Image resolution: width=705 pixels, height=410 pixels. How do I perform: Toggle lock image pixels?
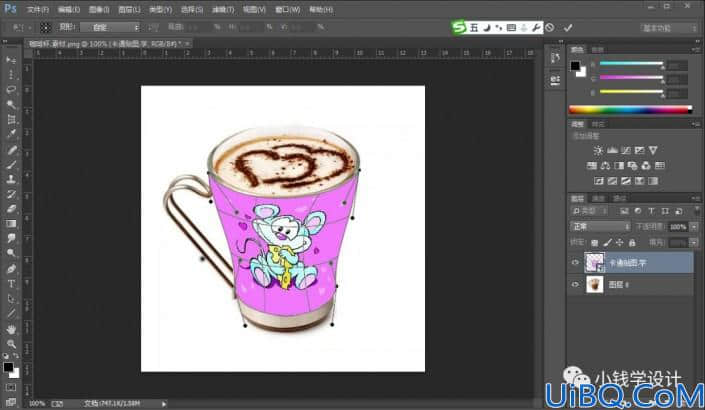(607, 243)
